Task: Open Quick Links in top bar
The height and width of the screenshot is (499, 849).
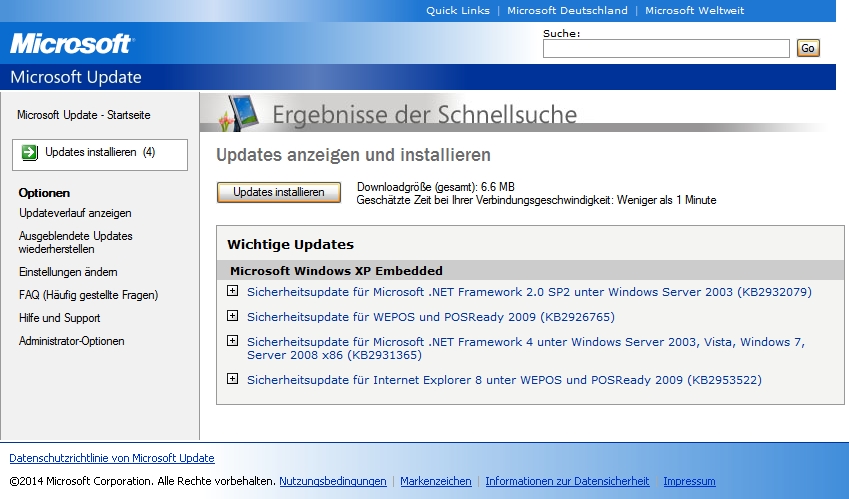Action: pyautogui.click(x=458, y=10)
